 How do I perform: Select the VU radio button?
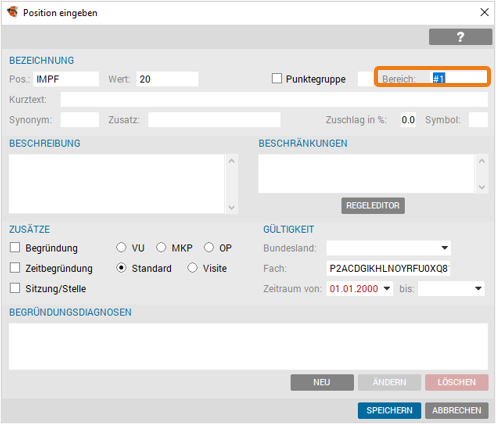tap(121, 247)
